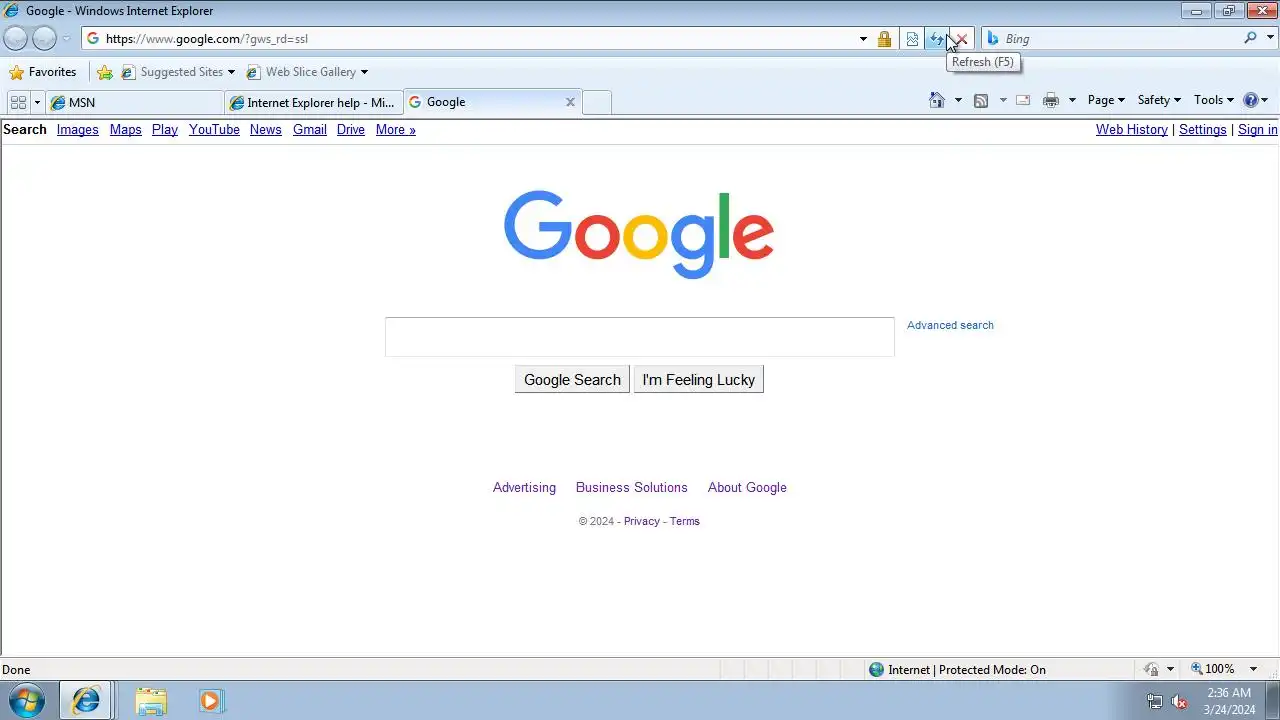Open the Tools menu

(x=1214, y=100)
